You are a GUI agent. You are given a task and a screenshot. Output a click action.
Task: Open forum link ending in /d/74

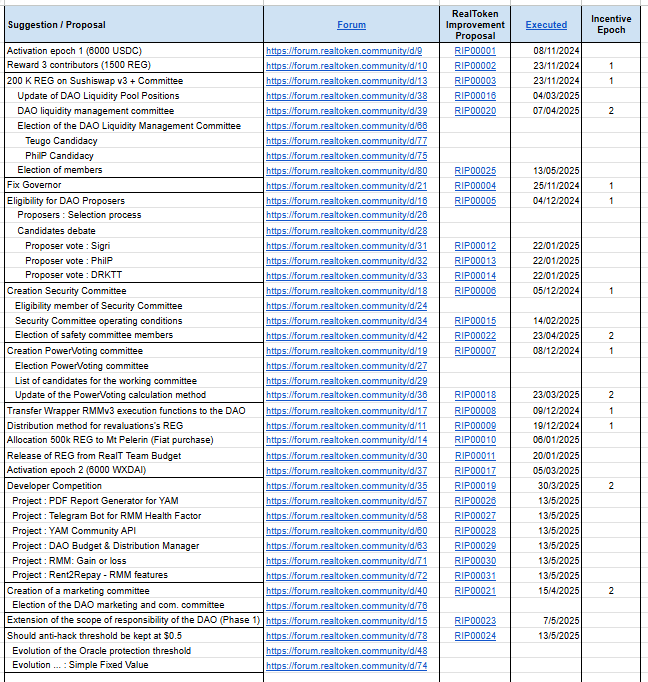tap(347, 665)
